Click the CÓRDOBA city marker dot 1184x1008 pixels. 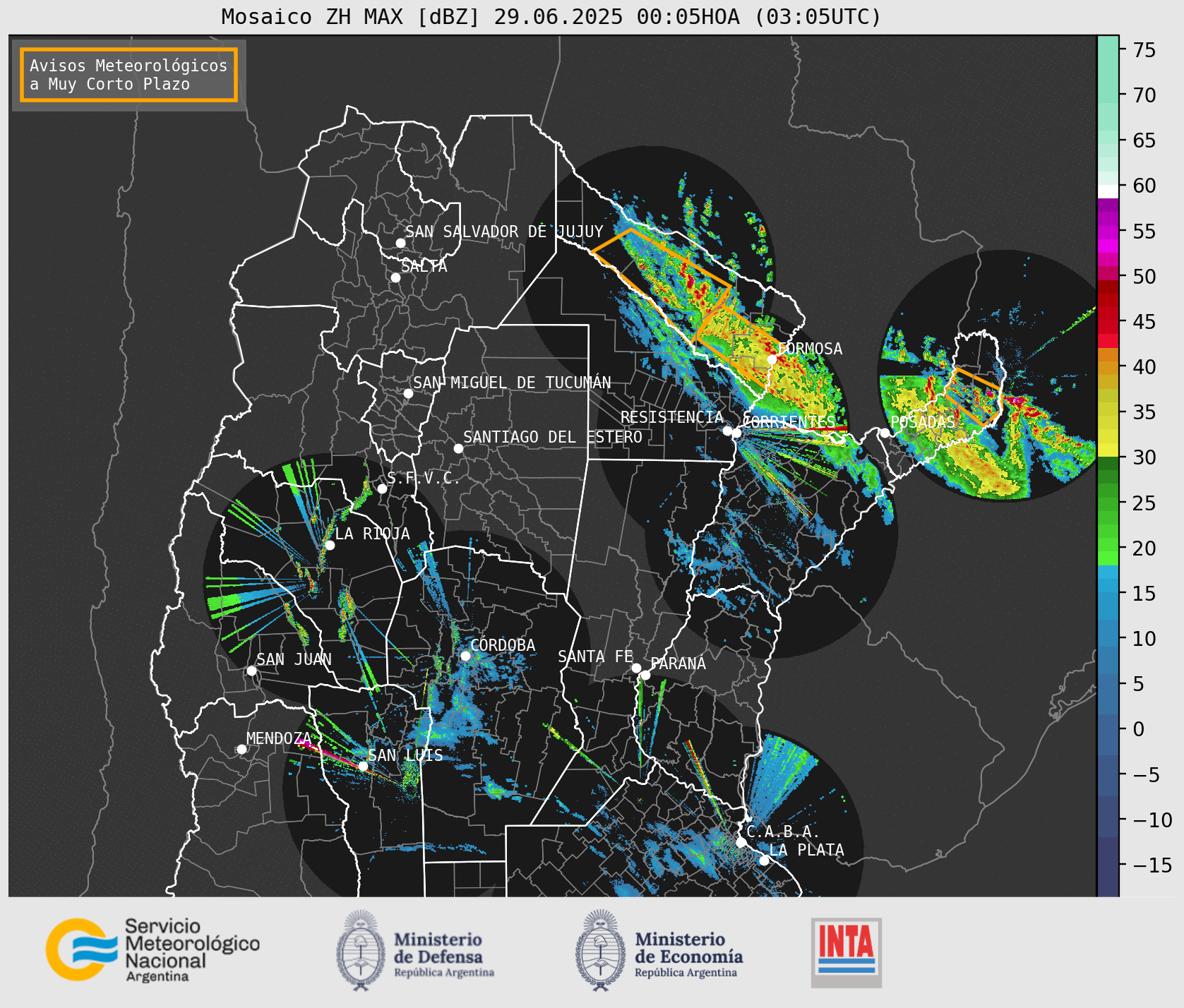tap(465, 656)
